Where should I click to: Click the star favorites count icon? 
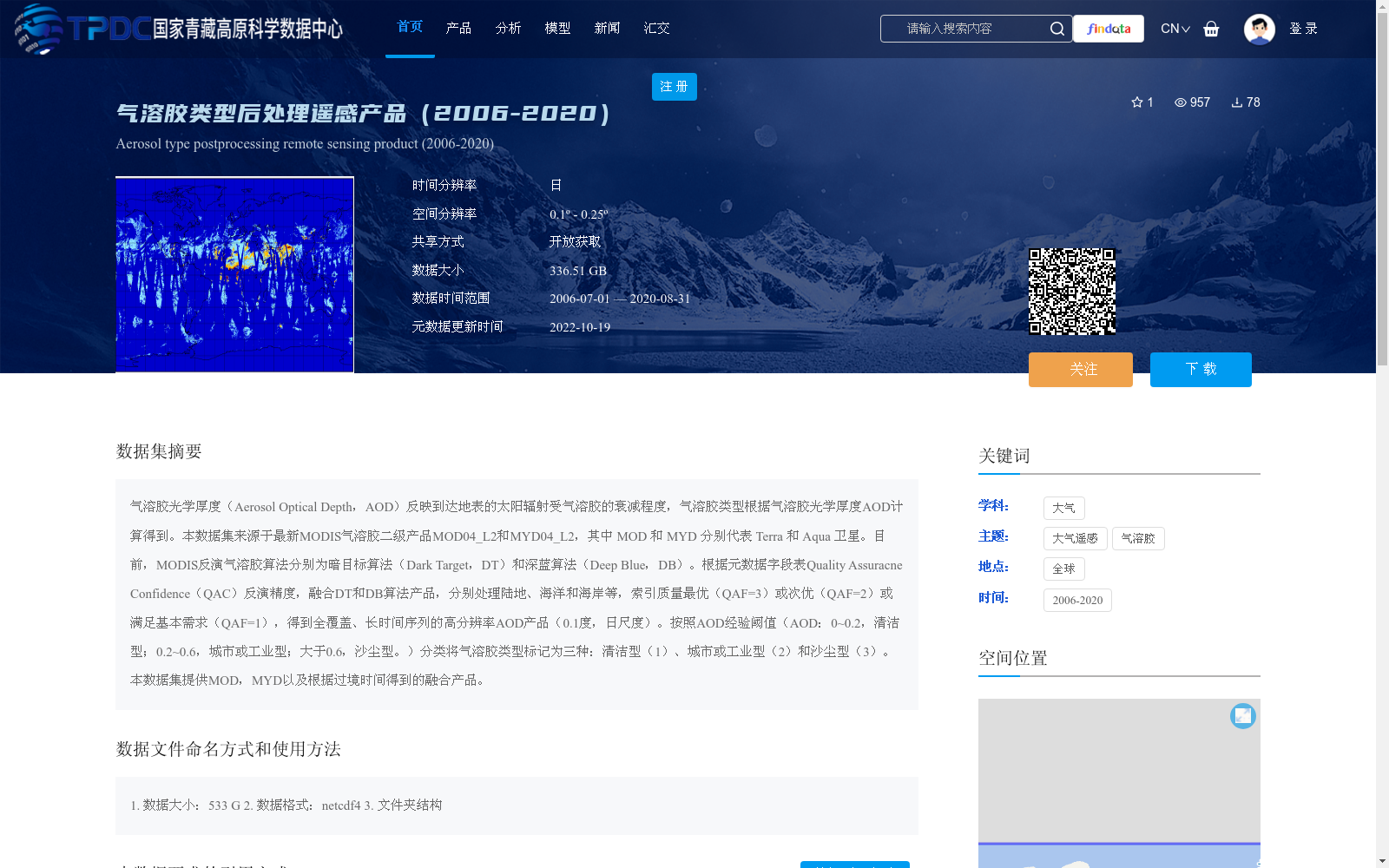(1137, 102)
